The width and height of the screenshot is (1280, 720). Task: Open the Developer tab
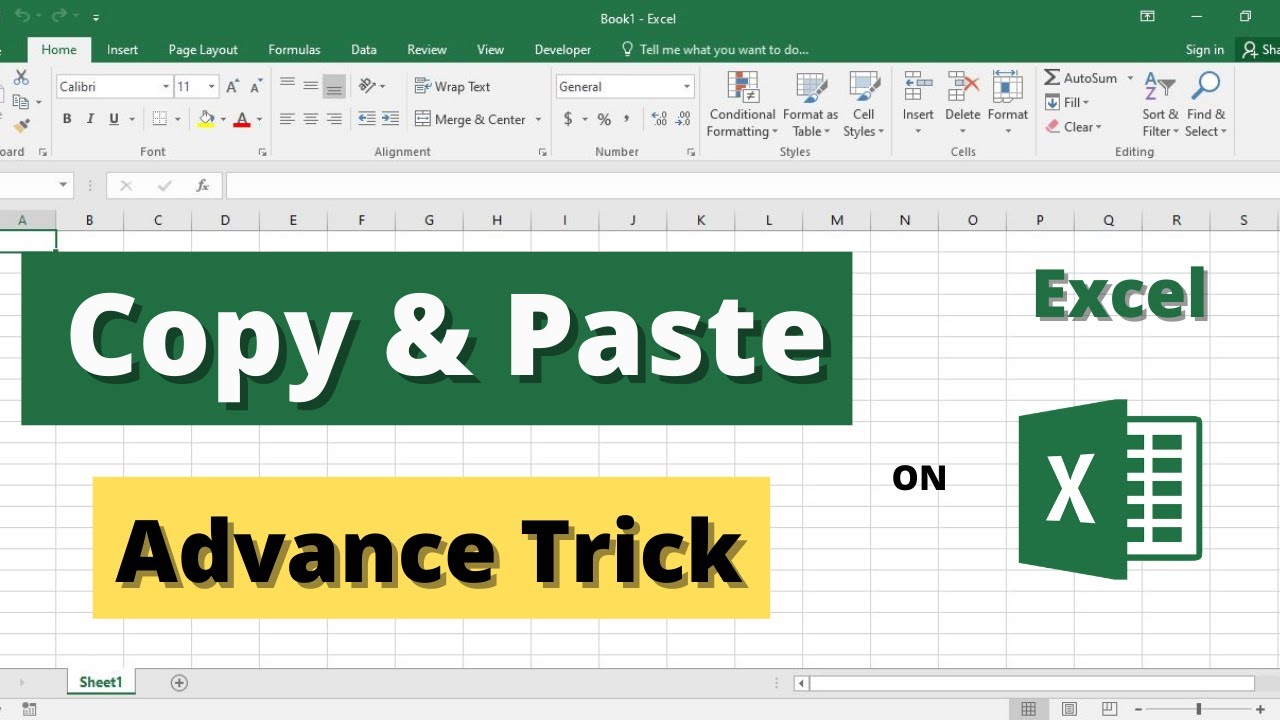563,50
